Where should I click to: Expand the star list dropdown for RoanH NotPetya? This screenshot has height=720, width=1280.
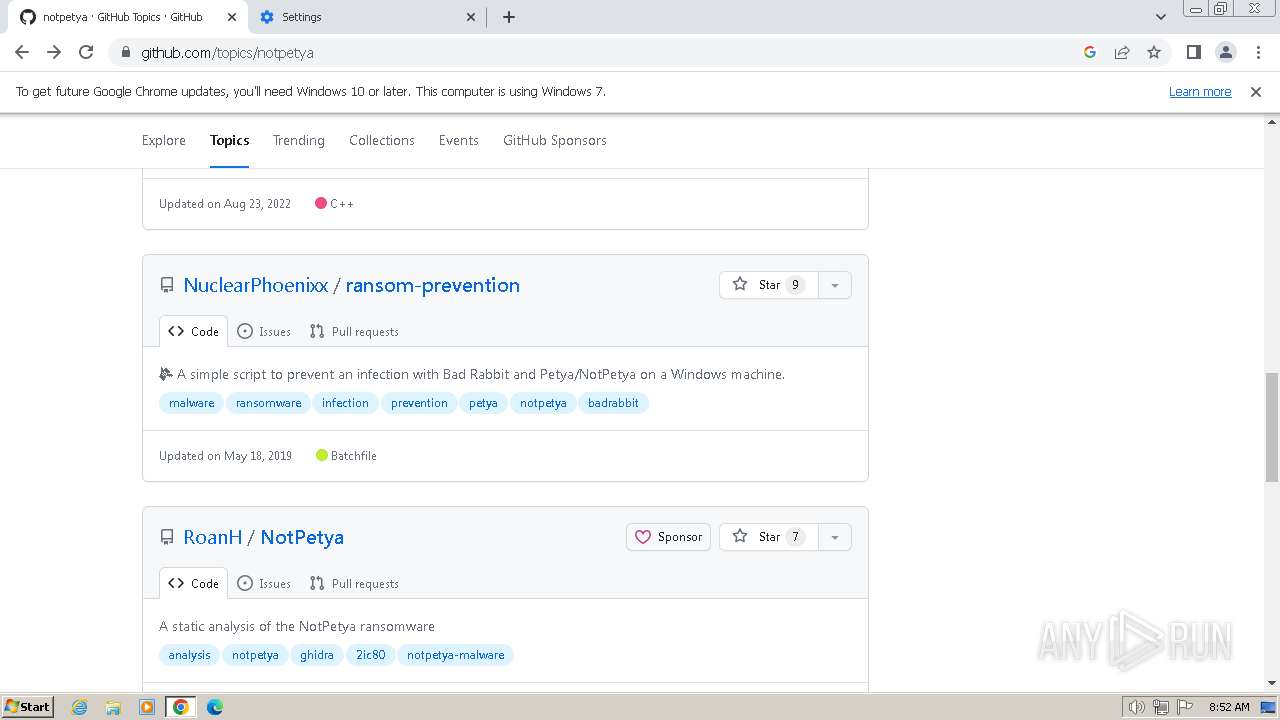(835, 537)
